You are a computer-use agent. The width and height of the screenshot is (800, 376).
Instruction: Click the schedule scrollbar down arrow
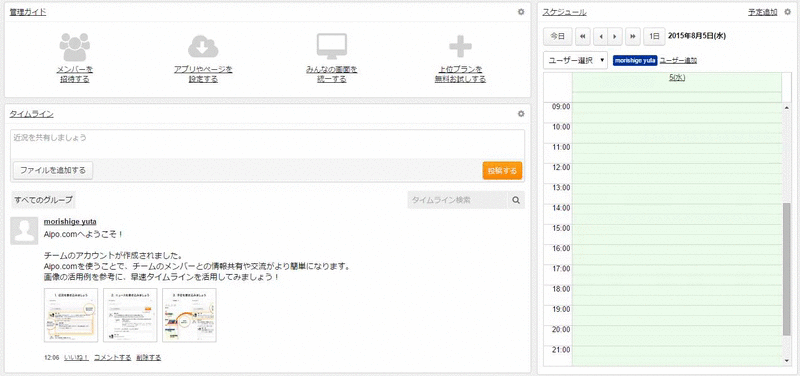pos(786,361)
